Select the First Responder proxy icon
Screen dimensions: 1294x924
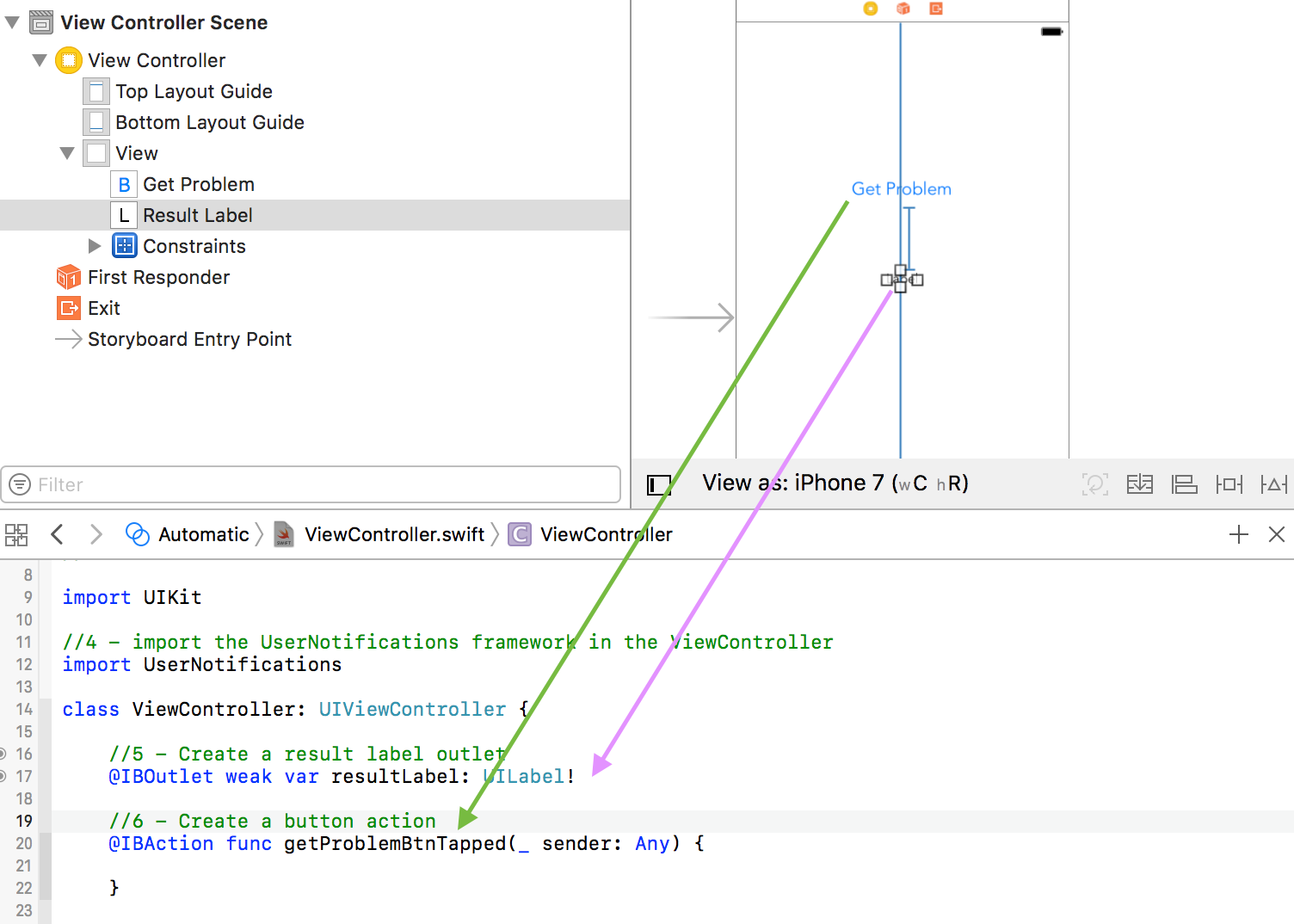click(x=68, y=276)
